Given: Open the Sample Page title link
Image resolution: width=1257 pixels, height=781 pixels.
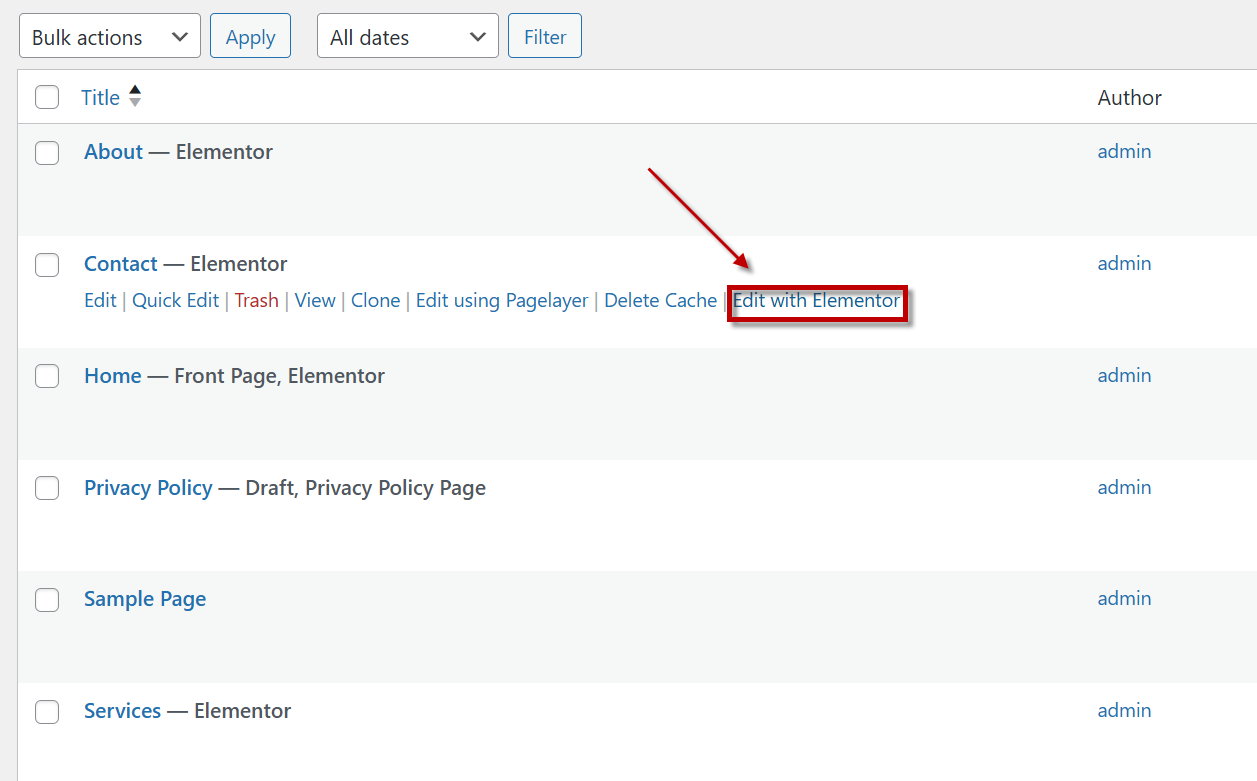Looking at the screenshot, I should [145, 599].
